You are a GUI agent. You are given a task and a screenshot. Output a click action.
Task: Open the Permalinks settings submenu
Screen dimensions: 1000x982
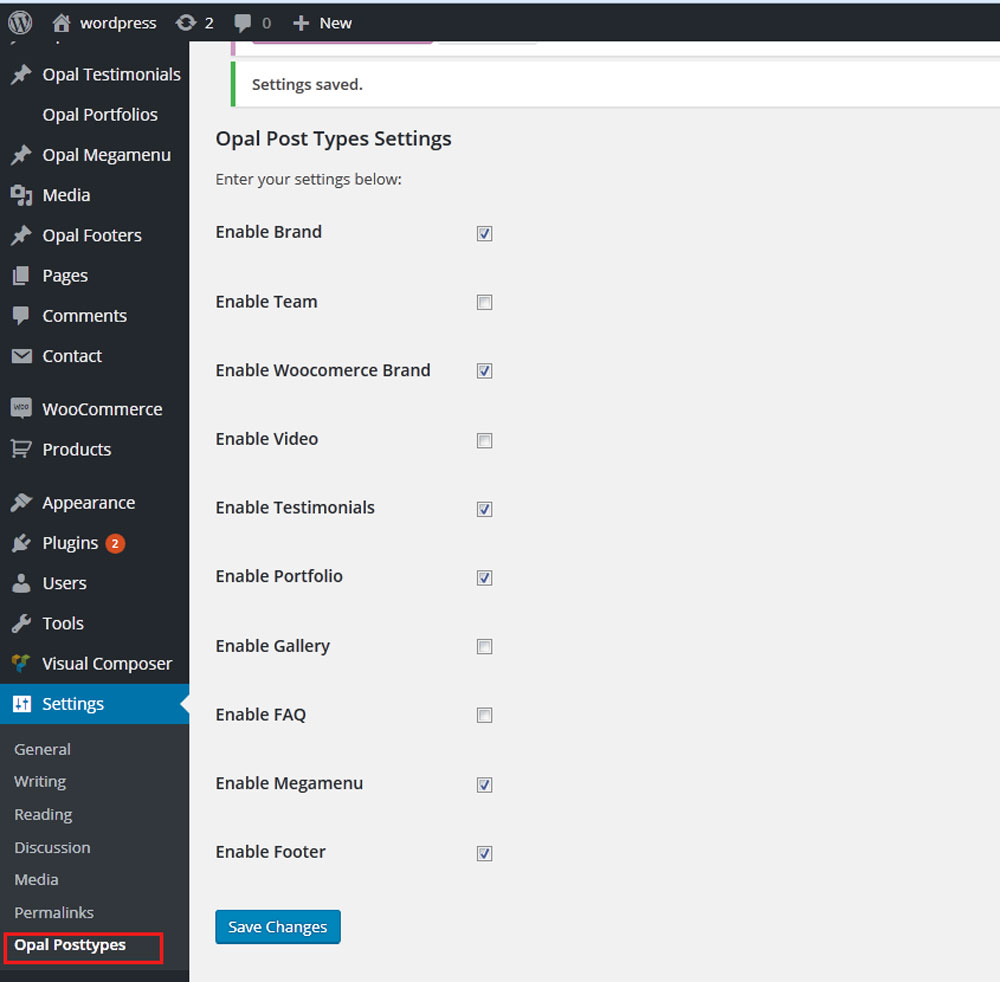[x=54, y=912]
